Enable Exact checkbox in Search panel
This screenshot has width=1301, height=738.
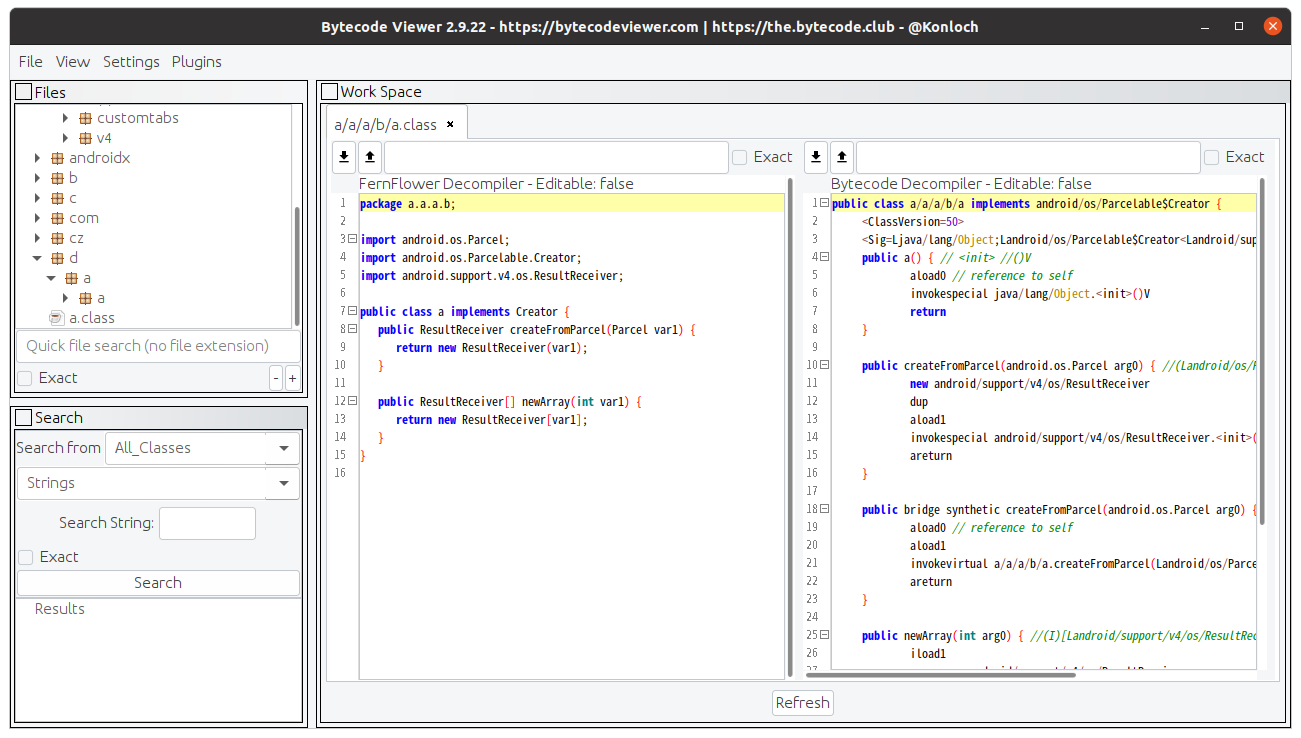pos(25,557)
